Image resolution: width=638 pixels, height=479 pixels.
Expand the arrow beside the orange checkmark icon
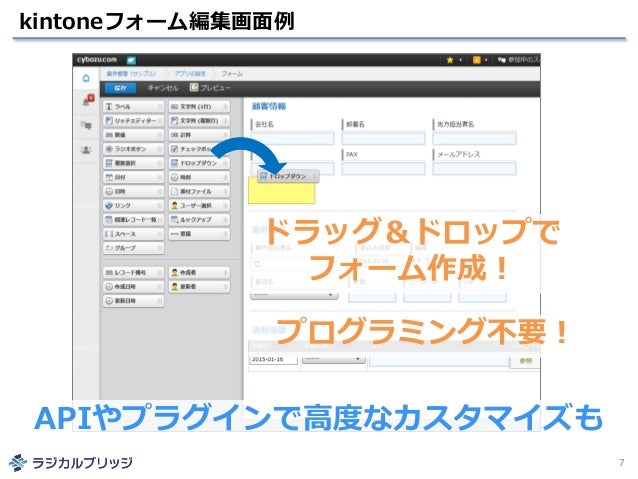tap(486, 60)
